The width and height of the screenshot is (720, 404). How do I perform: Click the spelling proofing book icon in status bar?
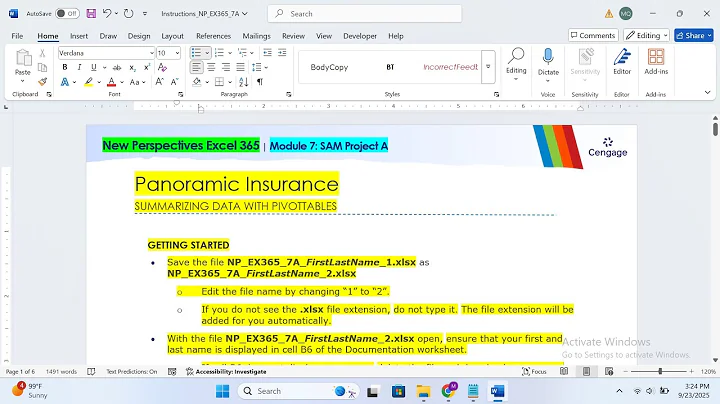click(x=91, y=371)
